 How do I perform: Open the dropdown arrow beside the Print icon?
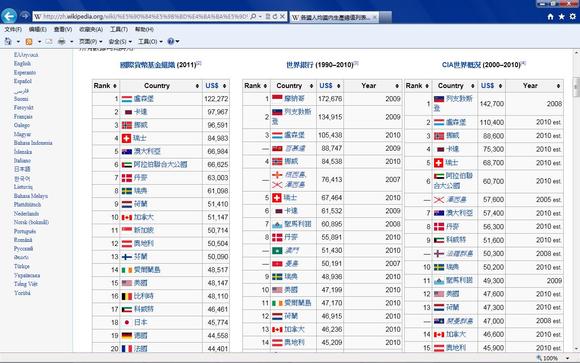click(71, 41)
